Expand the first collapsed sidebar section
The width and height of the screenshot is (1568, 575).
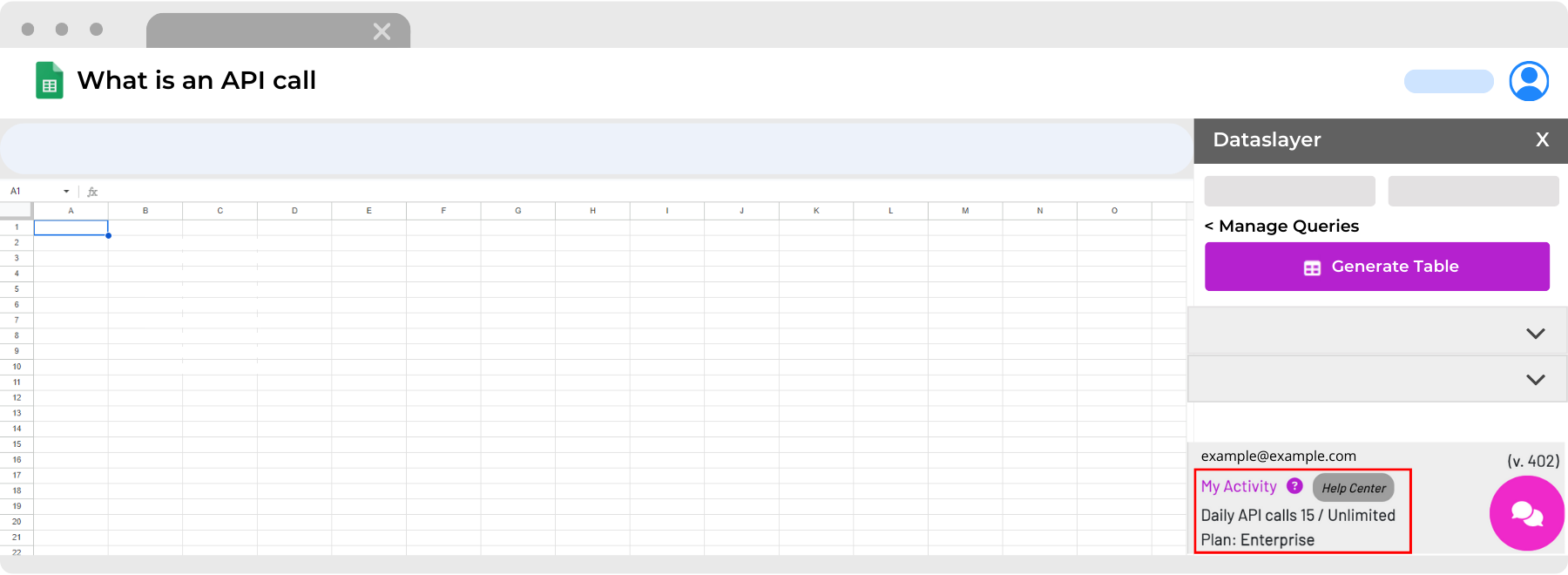pyautogui.click(x=1535, y=334)
